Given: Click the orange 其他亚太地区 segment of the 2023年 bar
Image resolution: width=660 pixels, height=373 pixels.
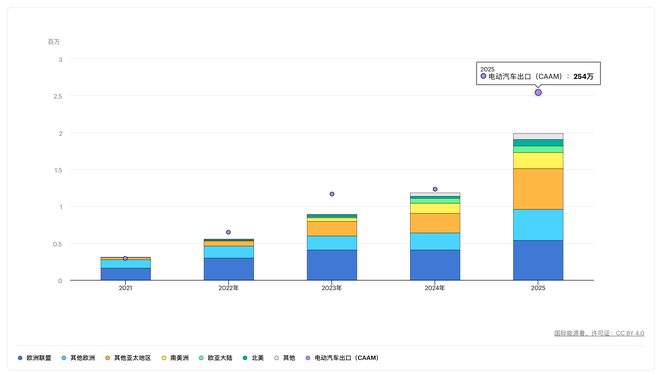Looking at the screenshot, I should pyautogui.click(x=332, y=229).
